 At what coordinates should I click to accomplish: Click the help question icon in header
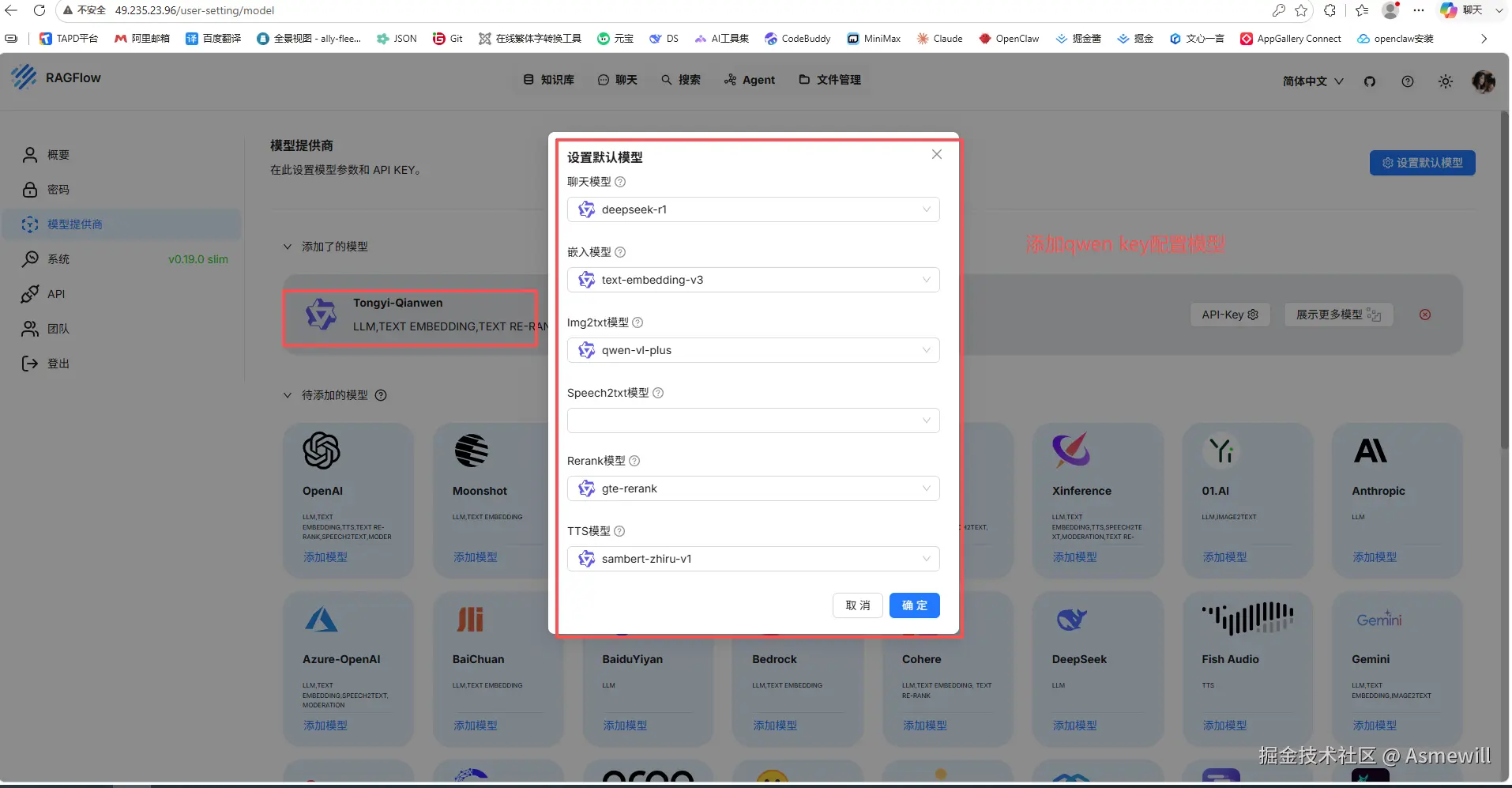[x=1408, y=81]
